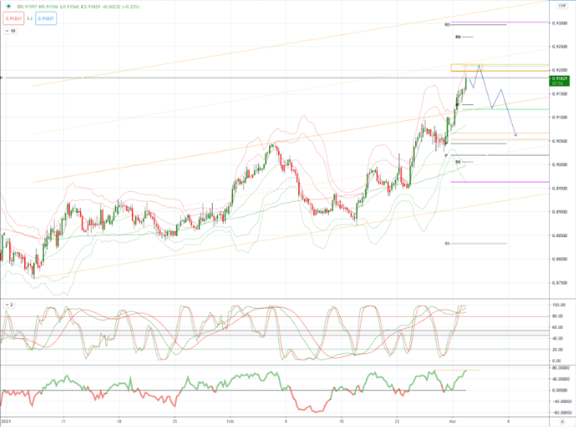Viewport: 576px width, 428px height.
Task: Click the red sell price button
Action: [x=14, y=18]
